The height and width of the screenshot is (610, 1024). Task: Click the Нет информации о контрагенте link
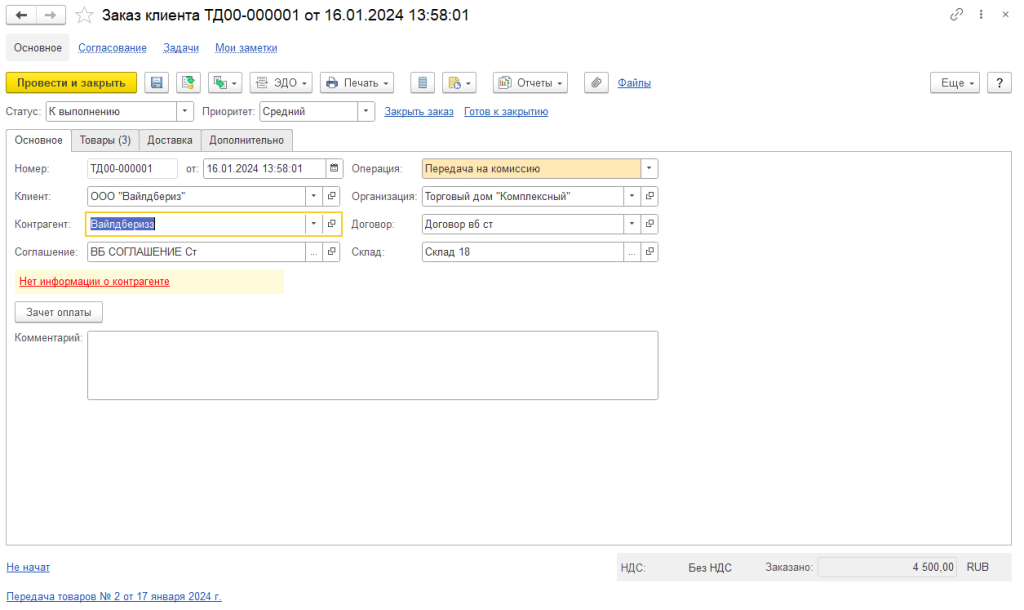(94, 281)
